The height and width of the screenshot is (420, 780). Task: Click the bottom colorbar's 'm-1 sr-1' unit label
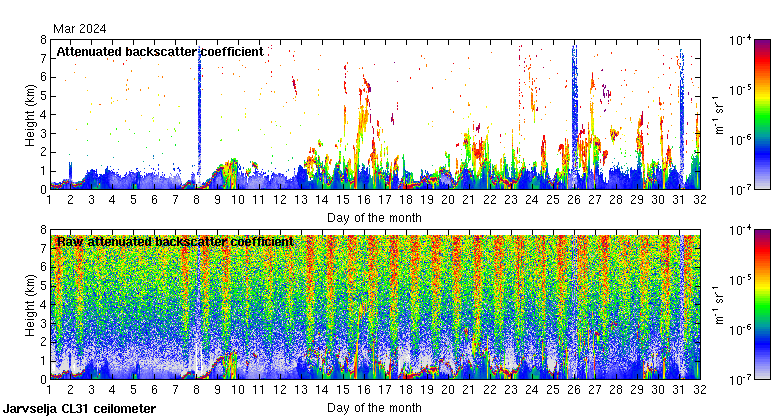719,305
